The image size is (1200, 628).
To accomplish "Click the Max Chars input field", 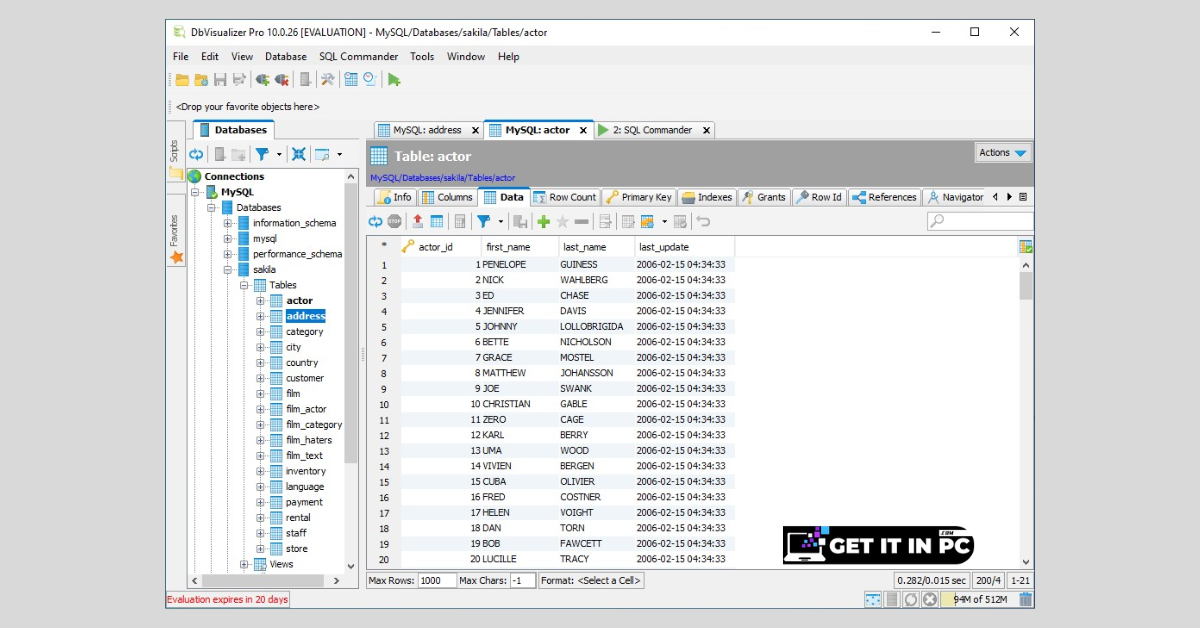I will (x=523, y=580).
